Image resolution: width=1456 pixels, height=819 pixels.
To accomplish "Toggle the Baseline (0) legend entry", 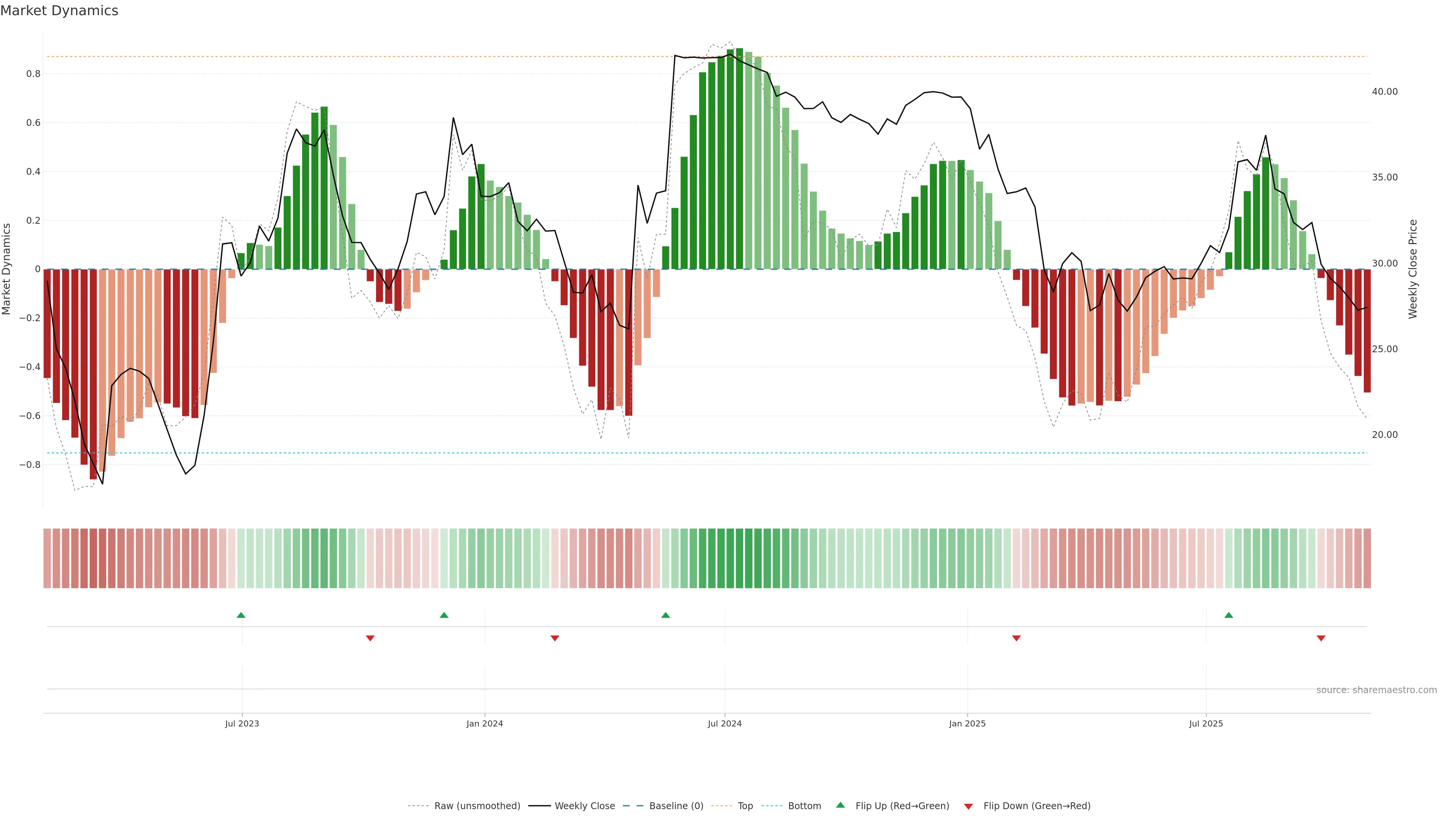I will click(676, 806).
